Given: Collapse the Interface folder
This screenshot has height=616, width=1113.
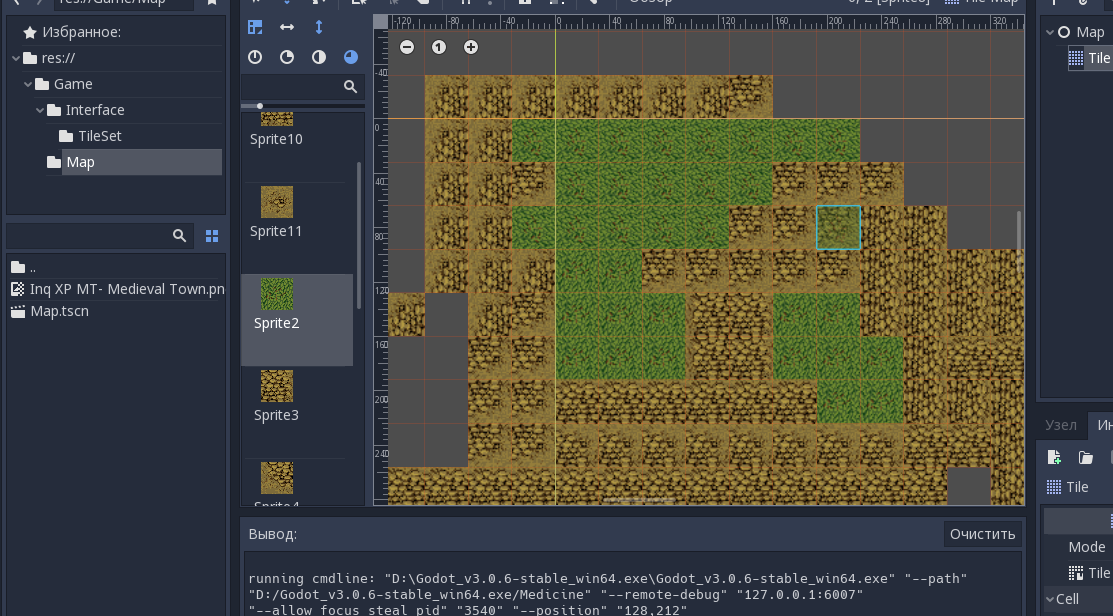Looking at the screenshot, I should click(40, 111).
